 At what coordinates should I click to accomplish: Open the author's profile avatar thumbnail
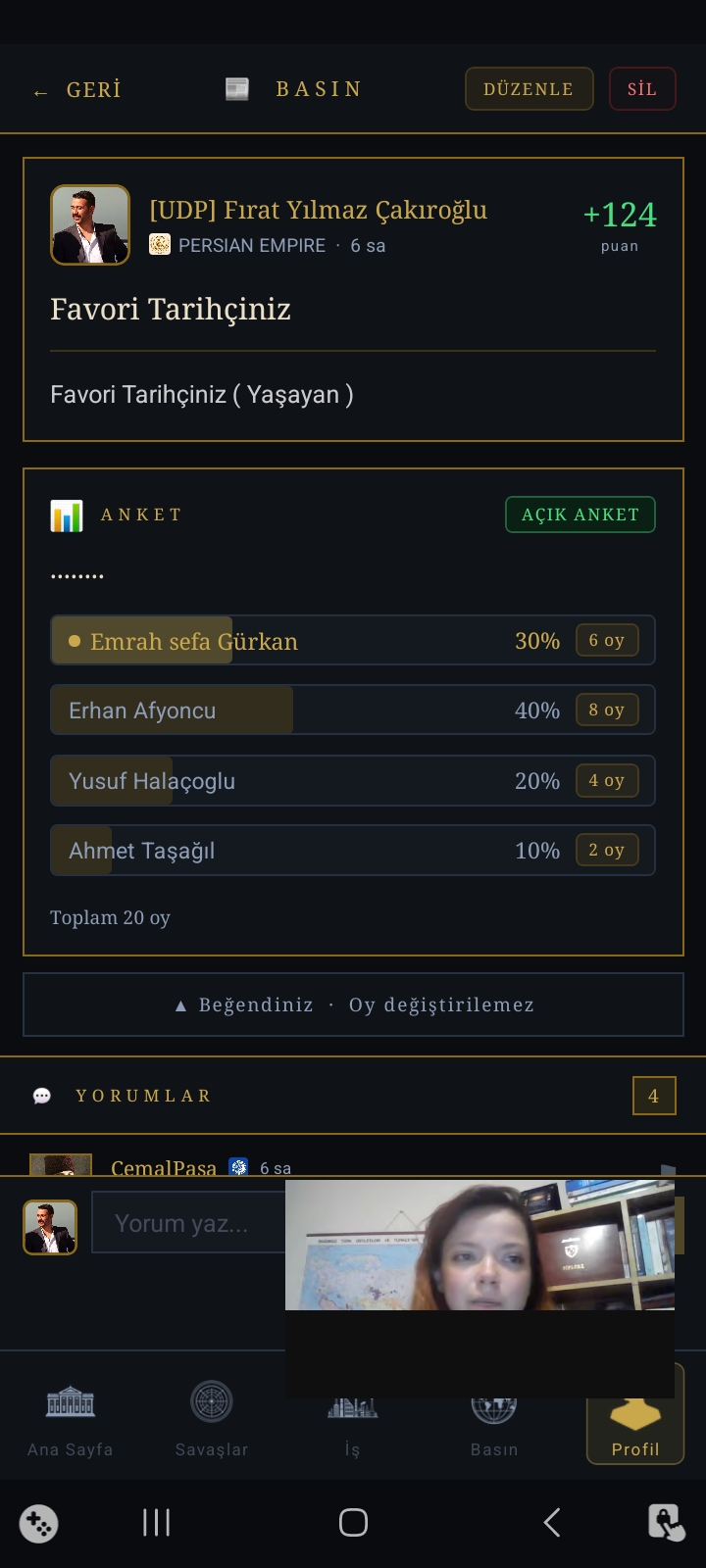pyautogui.click(x=90, y=224)
